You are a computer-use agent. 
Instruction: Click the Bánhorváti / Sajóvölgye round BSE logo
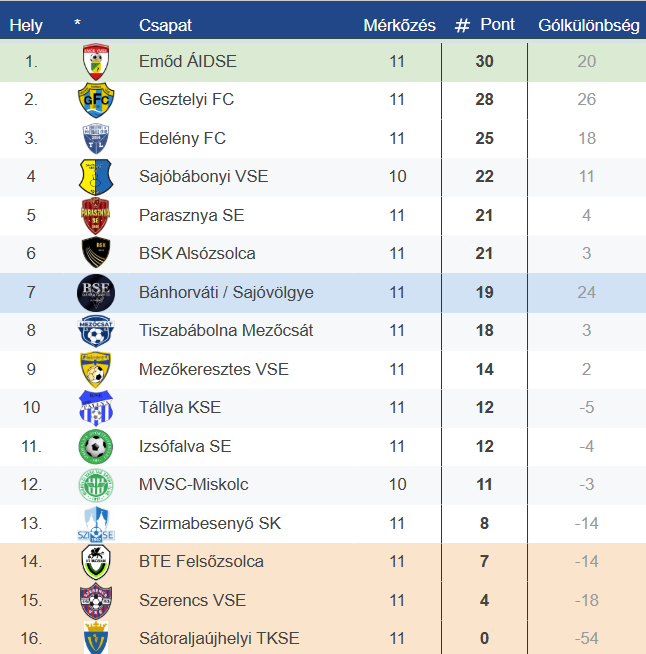point(96,292)
